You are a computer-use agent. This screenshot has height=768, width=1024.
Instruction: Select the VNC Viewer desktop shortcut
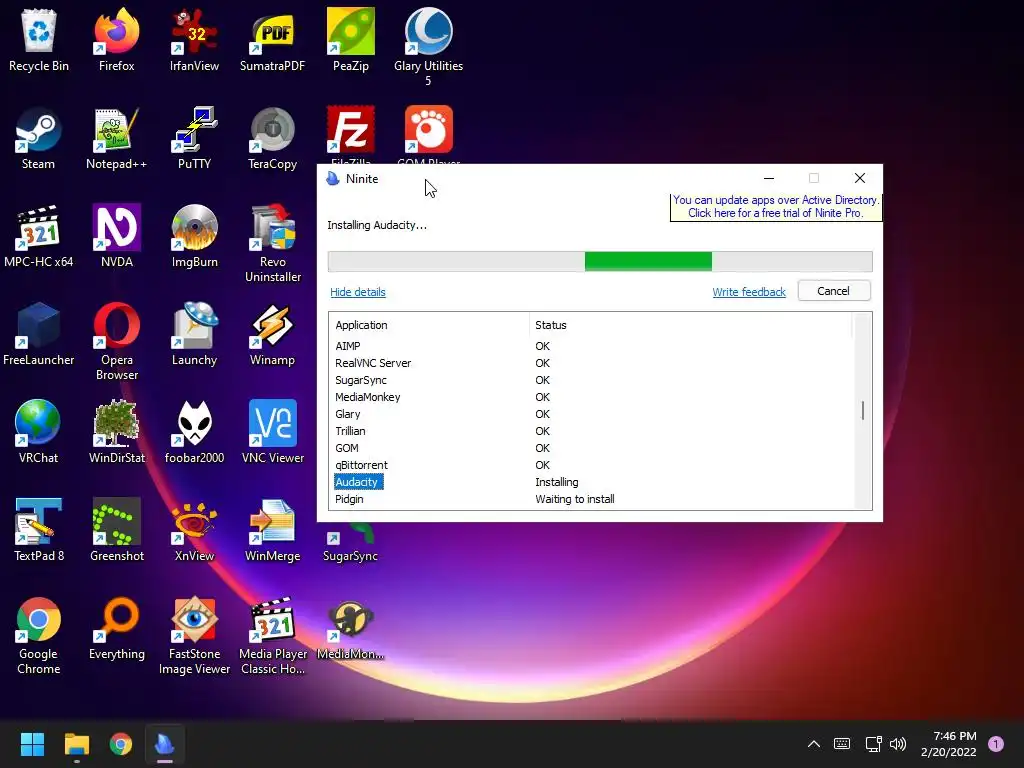tap(272, 432)
